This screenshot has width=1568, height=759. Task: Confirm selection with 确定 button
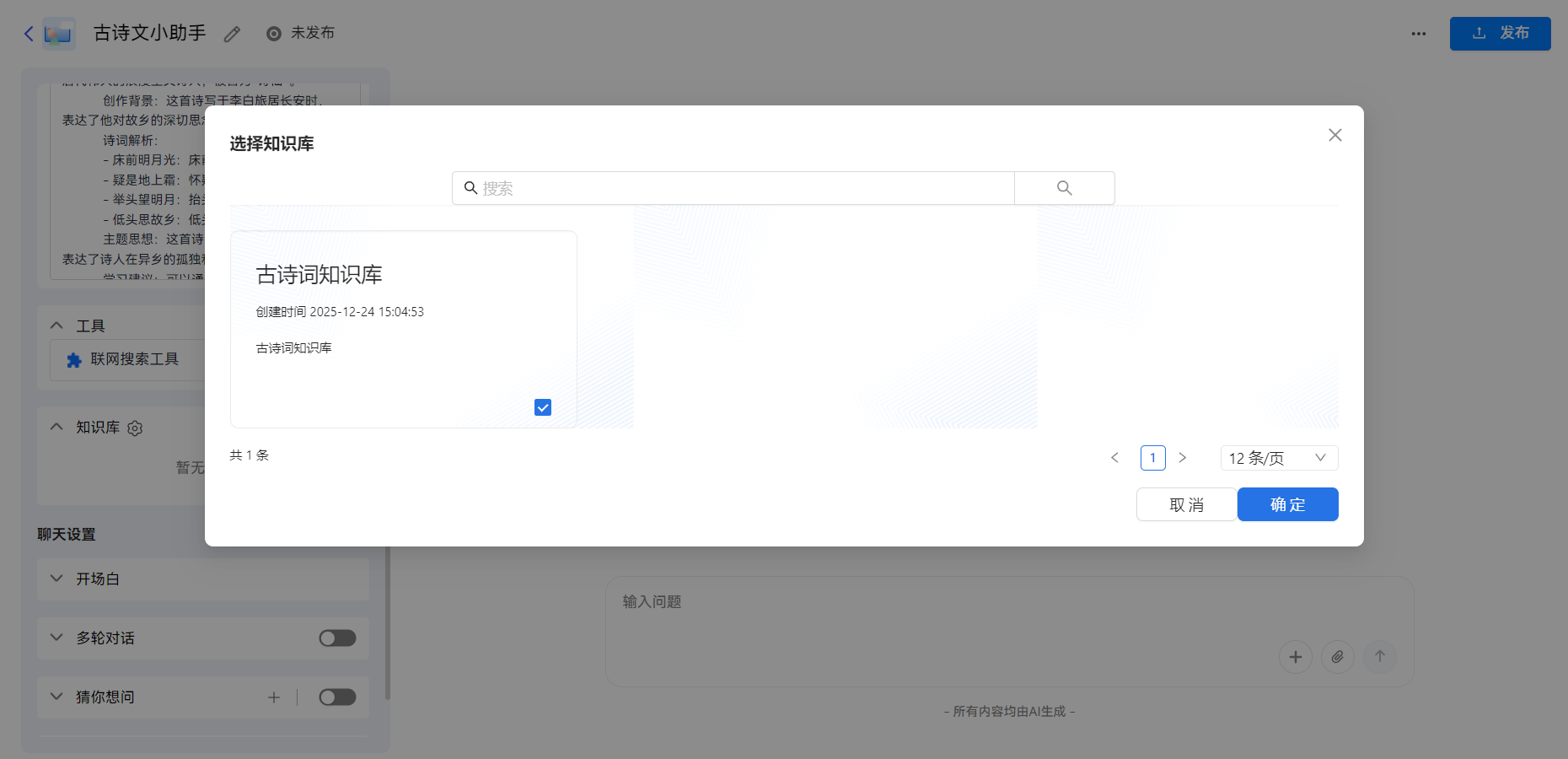1287,504
